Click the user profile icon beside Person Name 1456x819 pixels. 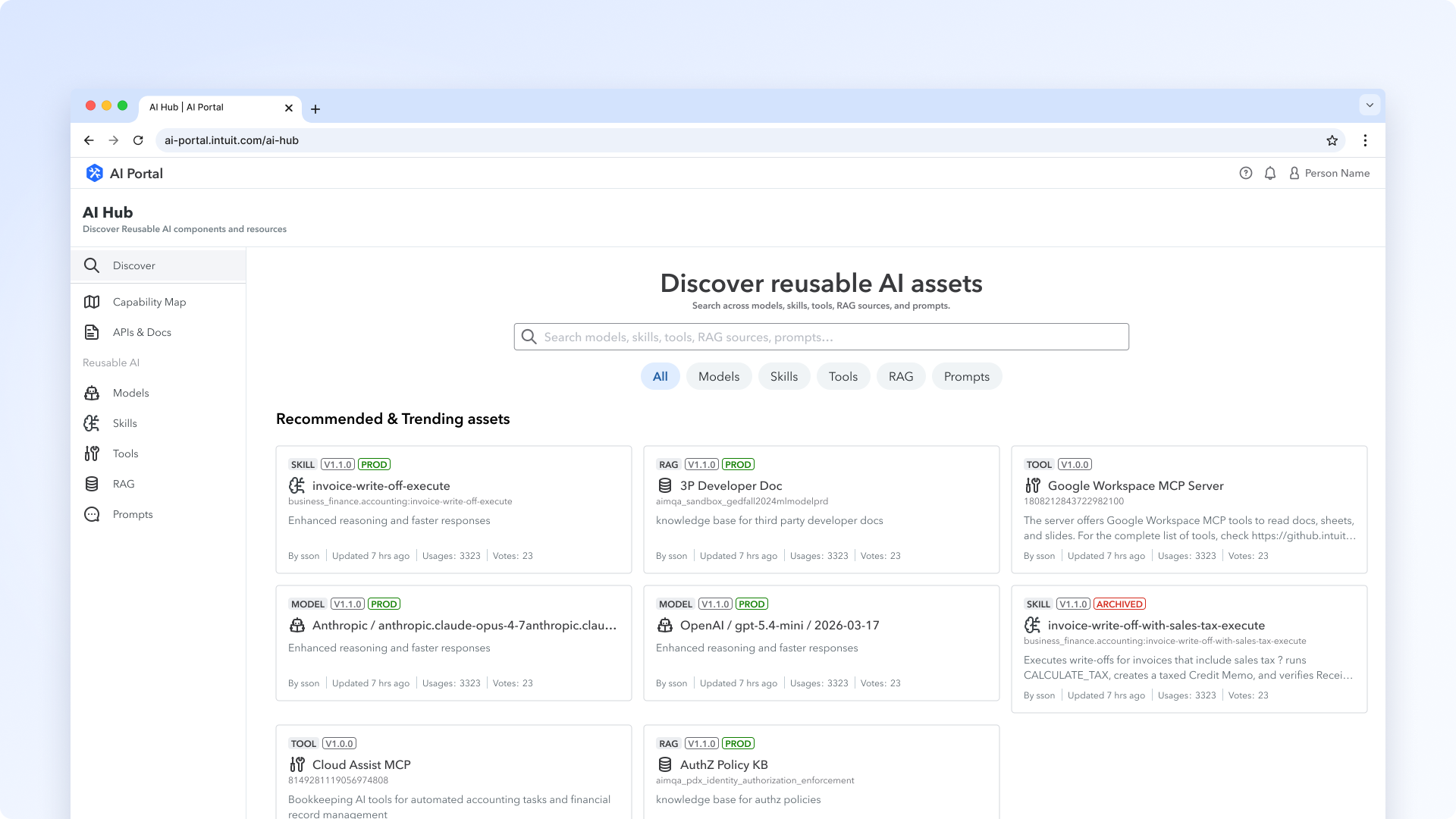[x=1294, y=173]
